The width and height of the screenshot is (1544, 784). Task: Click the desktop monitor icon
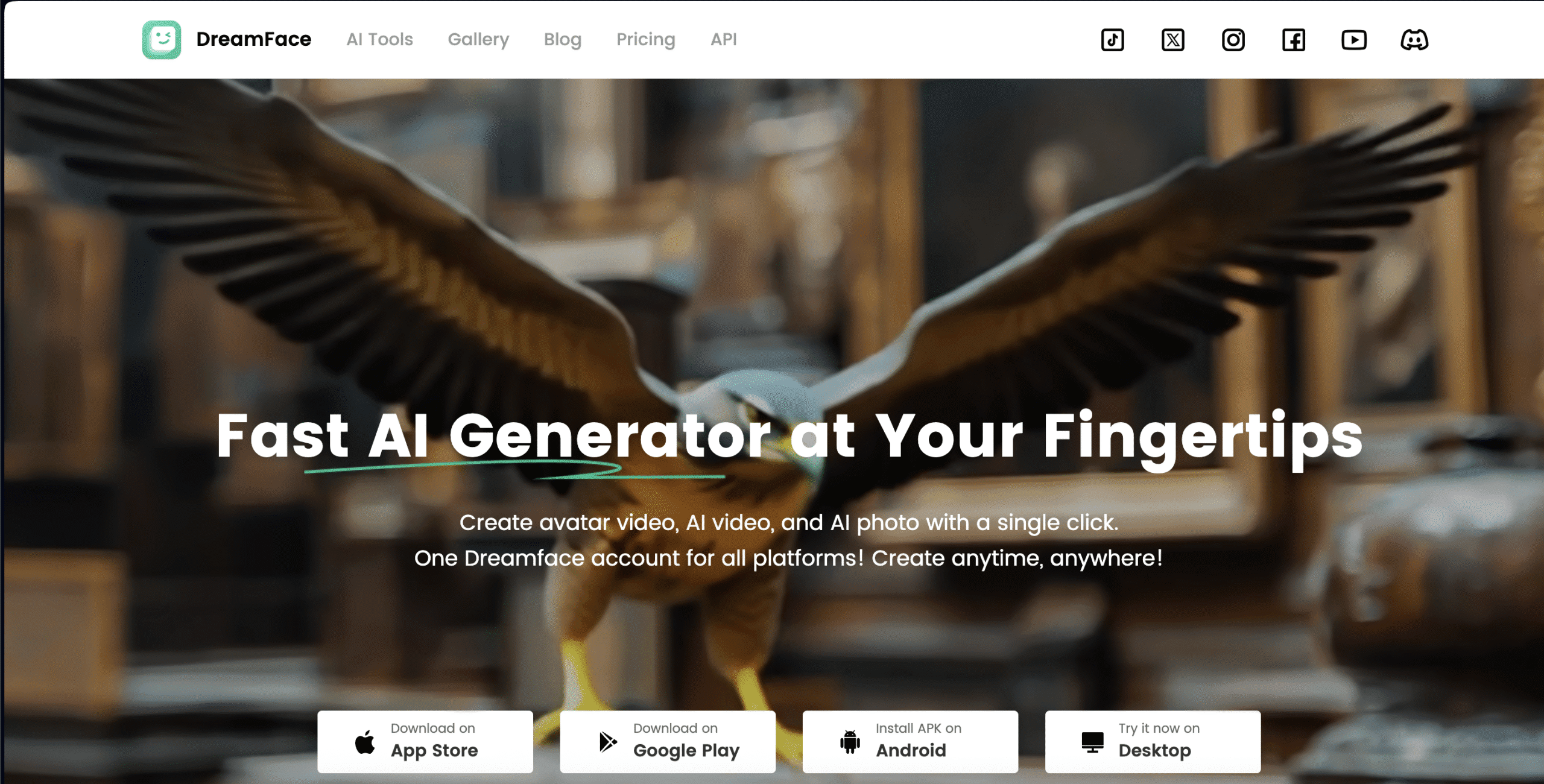(1092, 742)
